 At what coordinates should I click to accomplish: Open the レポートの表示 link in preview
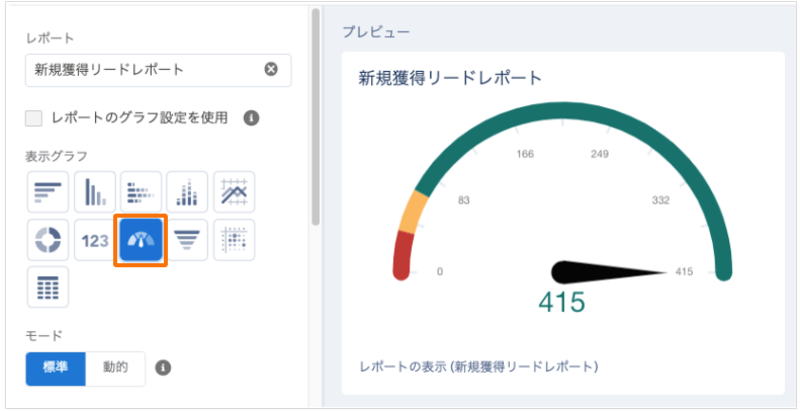[478, 366]
